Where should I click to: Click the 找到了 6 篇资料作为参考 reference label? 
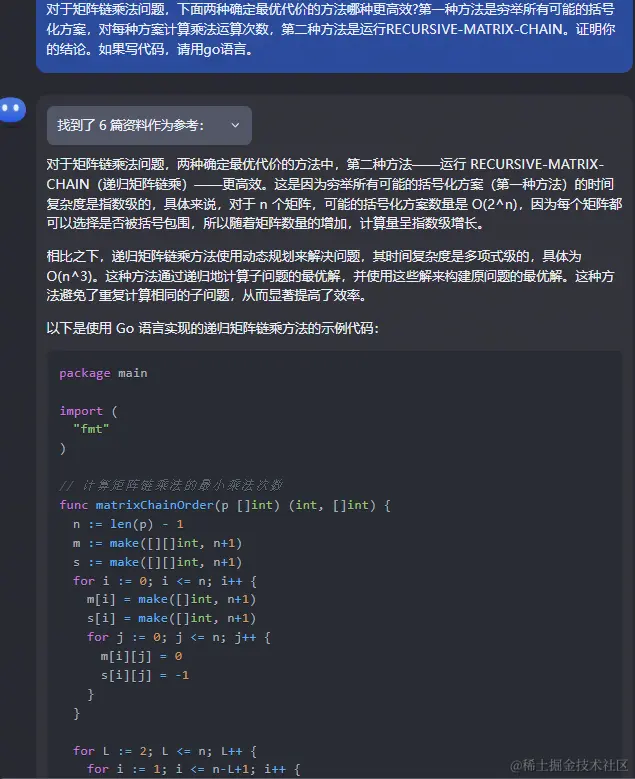pyautogui.click(x=130, y=125)
